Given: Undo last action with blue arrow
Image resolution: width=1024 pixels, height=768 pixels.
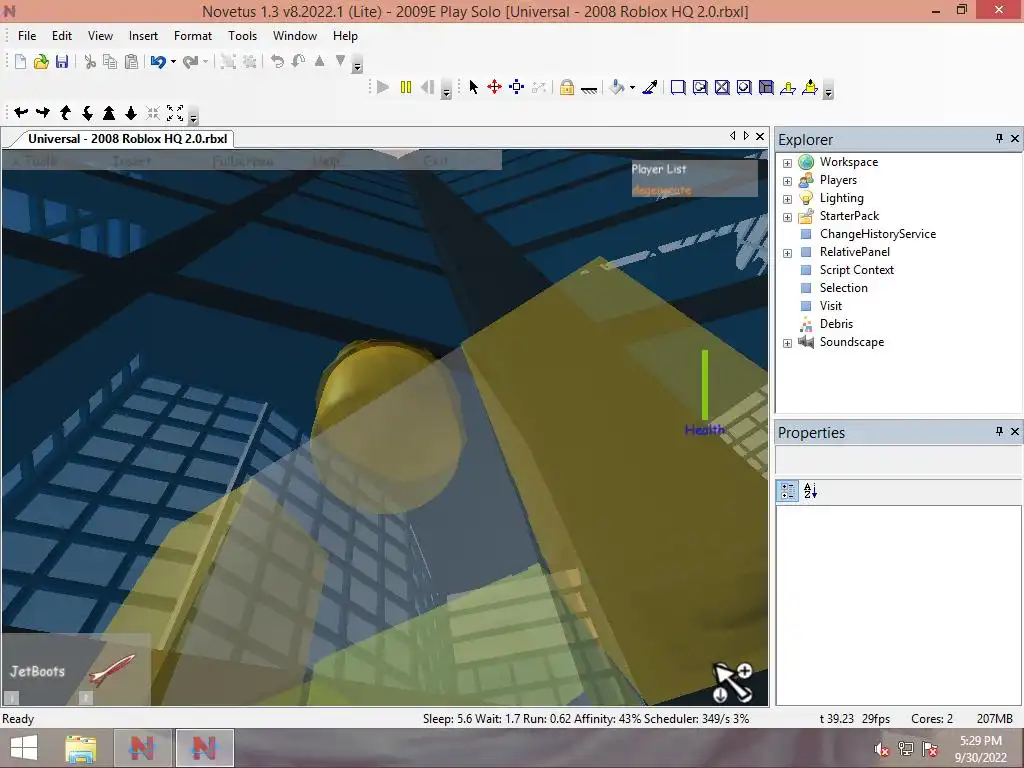Looking at the screenshot, I should [x=158, y=61].
